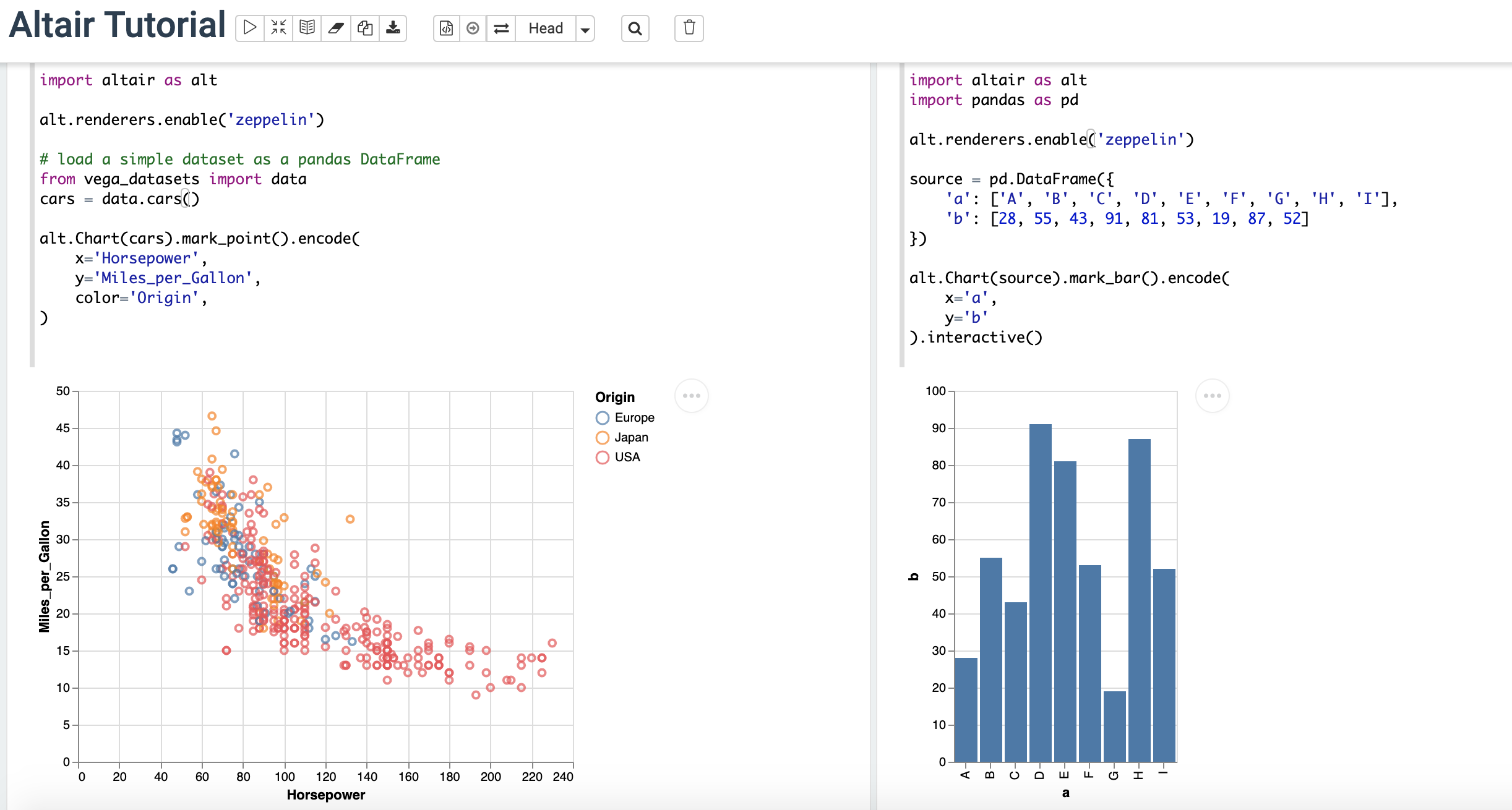Click the Europe legend circle symbol
The height and width of the screenshot is (810, 1512).
pyautogui.click(x=603, y=418)
